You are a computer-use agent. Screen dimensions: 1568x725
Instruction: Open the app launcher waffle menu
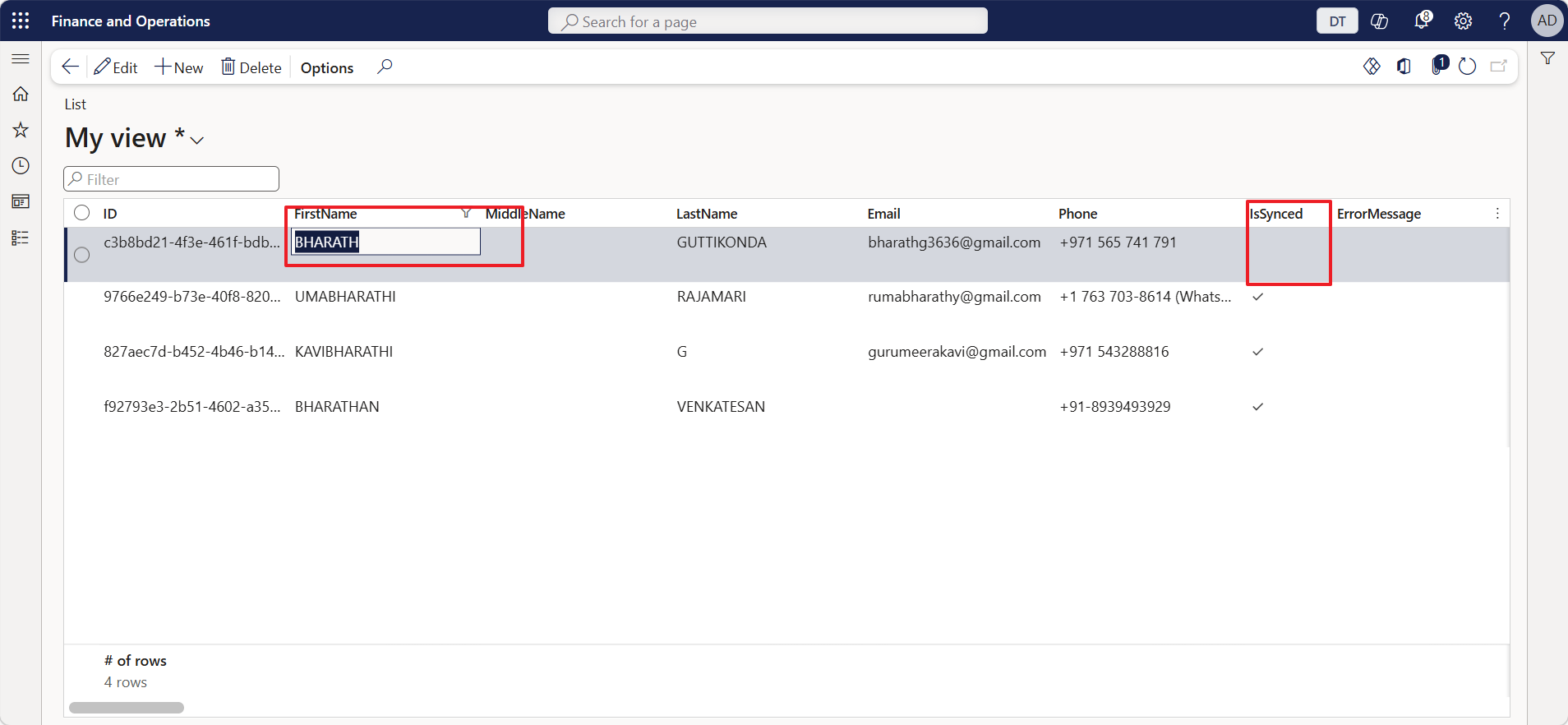(21, 21)
